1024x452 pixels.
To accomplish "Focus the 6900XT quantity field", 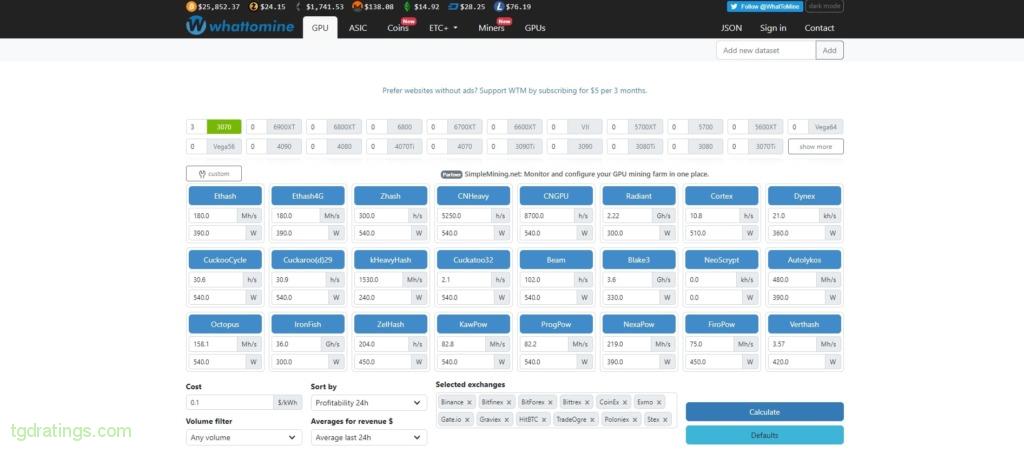I will coord(257,127).
